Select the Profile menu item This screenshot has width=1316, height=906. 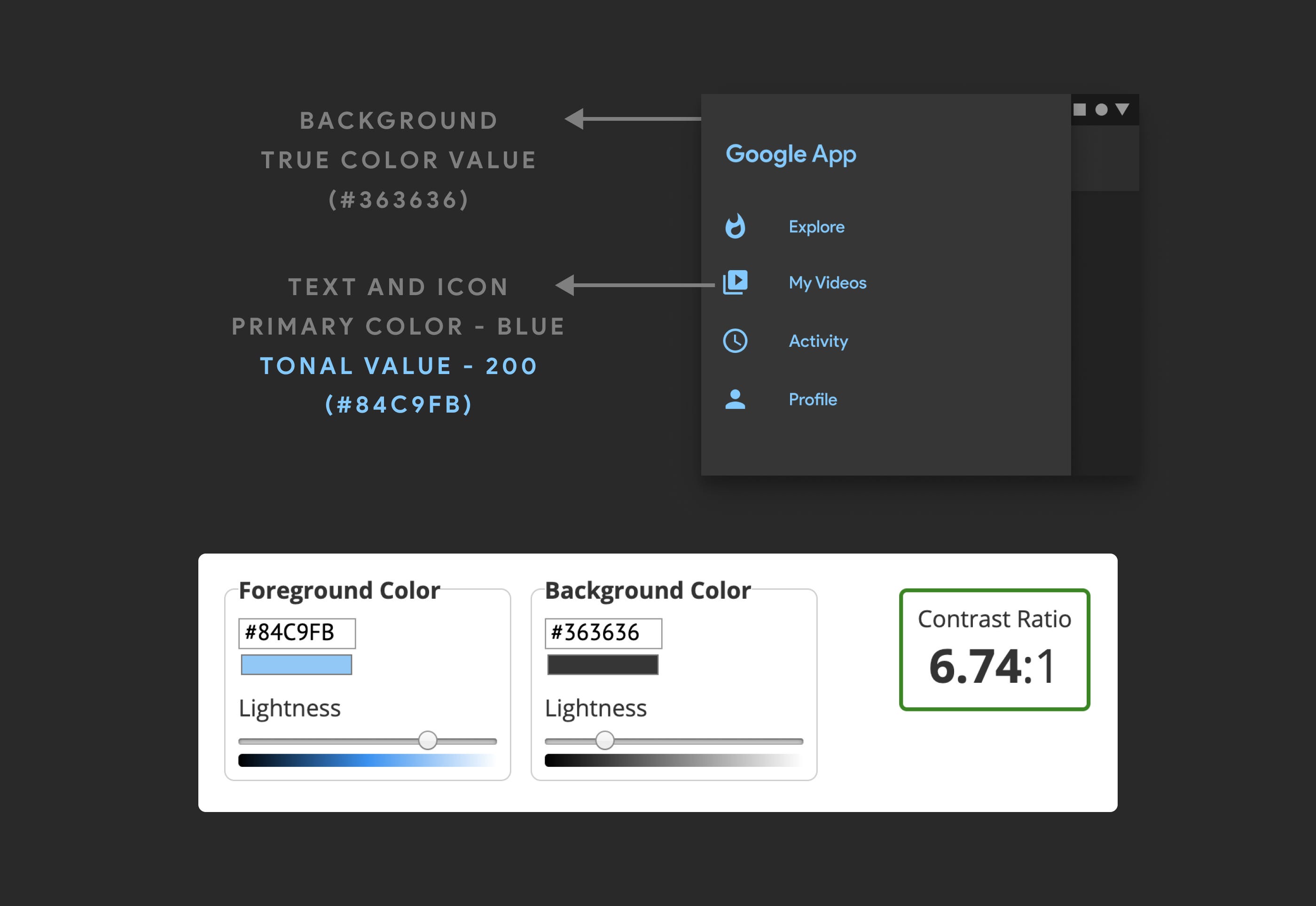[x=813, y=399]
